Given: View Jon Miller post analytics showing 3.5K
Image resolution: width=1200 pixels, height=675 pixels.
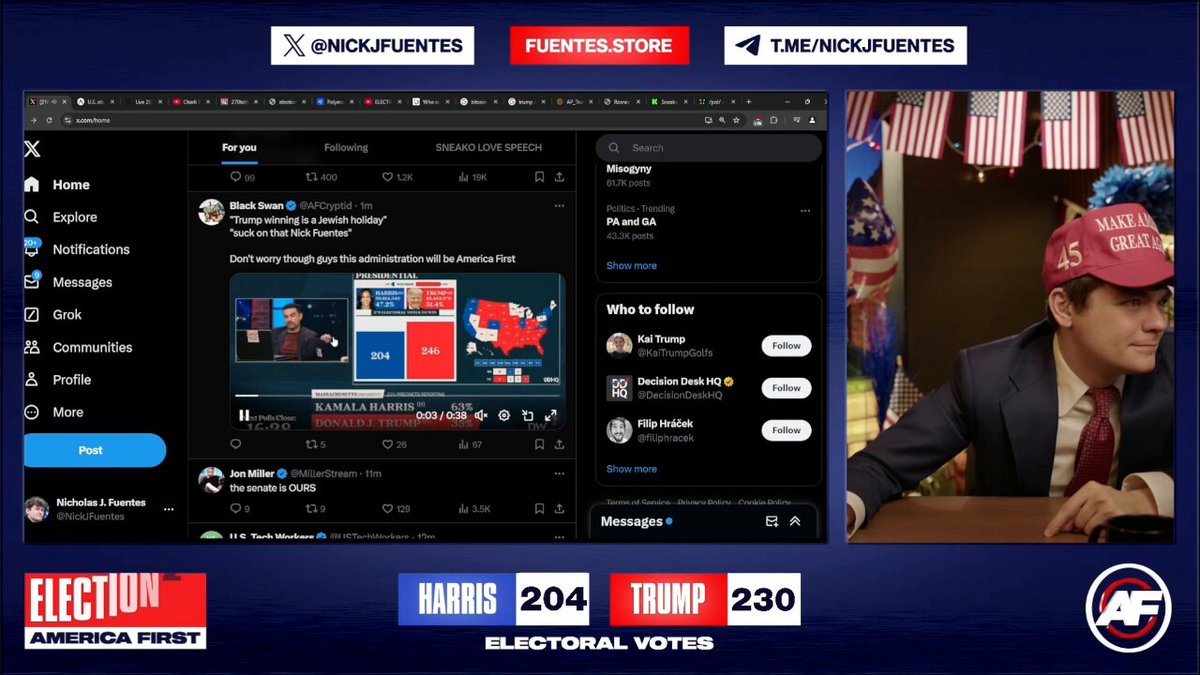Looking at the screenshot, I should pos(474,508).
